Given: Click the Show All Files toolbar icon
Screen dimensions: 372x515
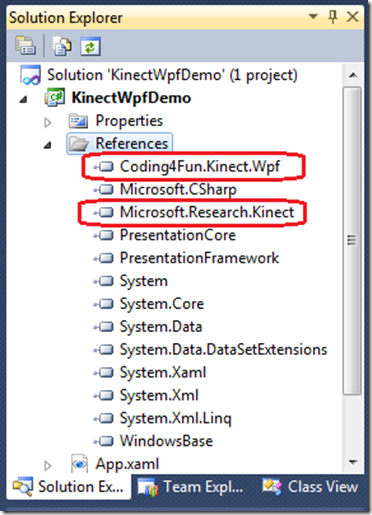Looking at the screenshot, I should click(61, 46).
